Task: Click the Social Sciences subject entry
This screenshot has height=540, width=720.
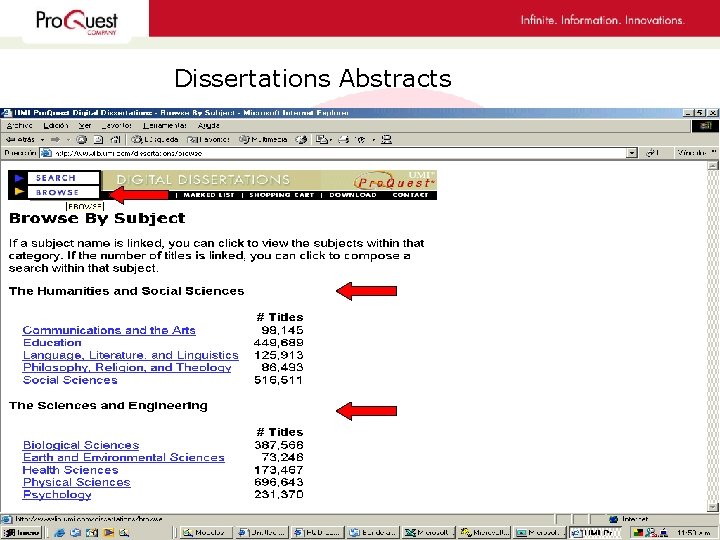Action: pyautogui.click(x=70, y=380)
